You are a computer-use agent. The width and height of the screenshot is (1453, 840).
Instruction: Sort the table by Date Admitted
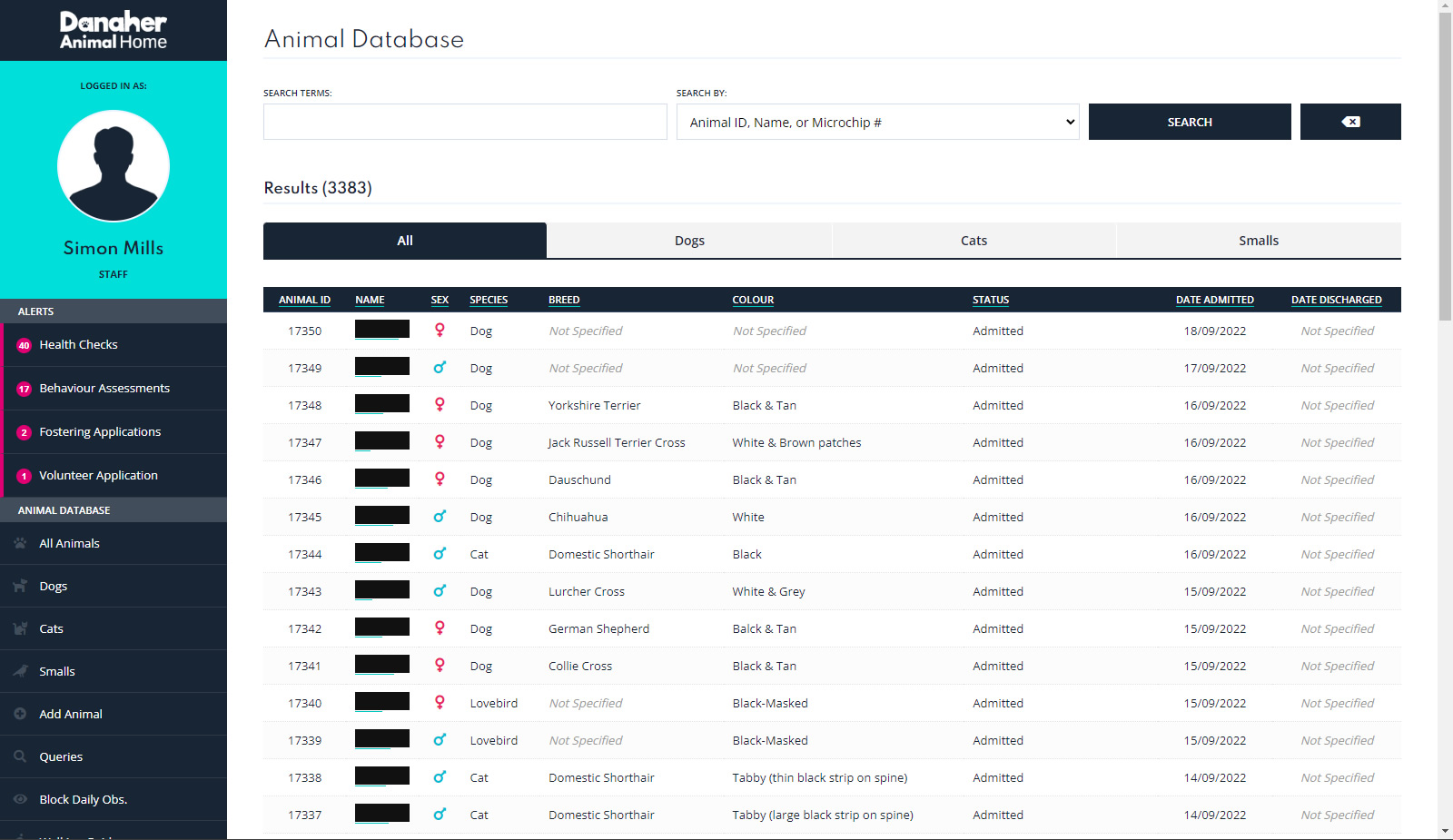pyautogui.click(x=1214, y=300)
